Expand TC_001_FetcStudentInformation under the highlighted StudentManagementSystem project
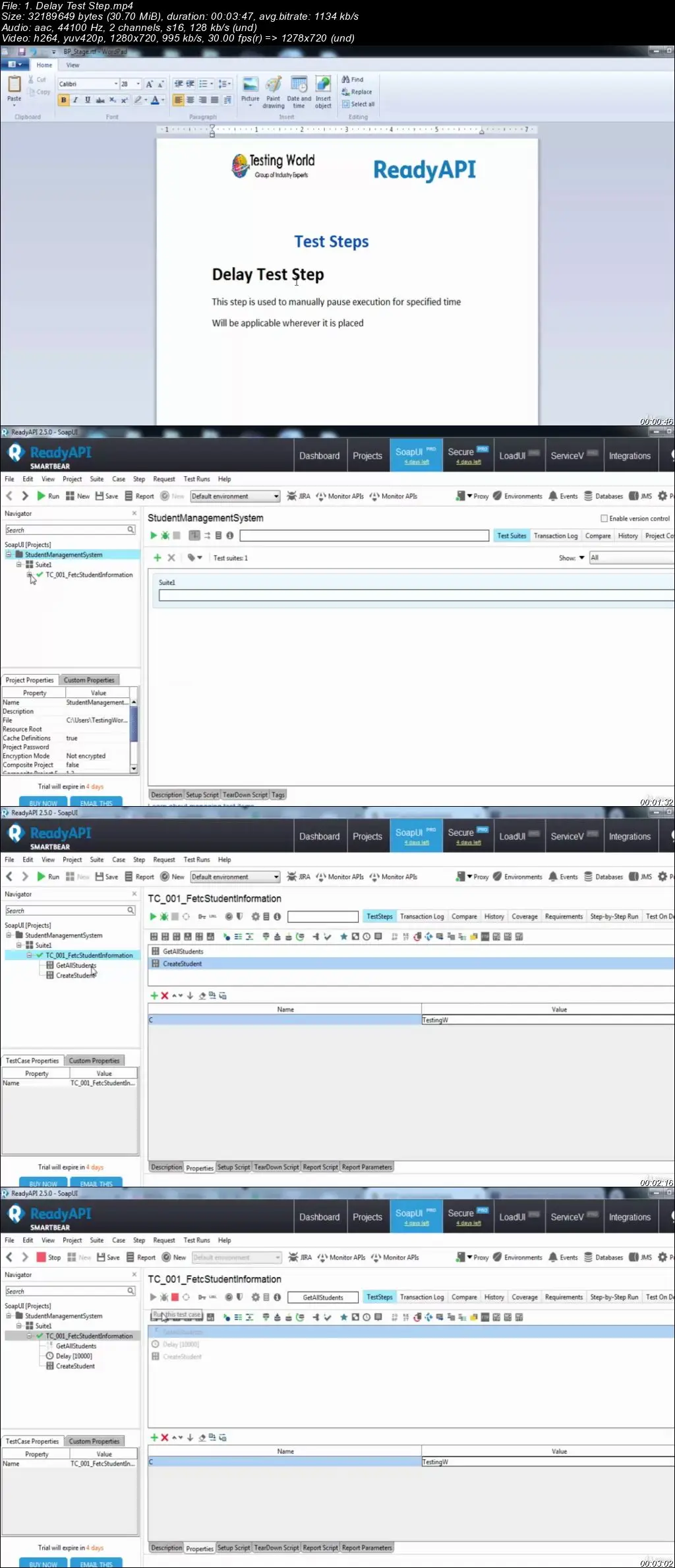This screenshot has height=1568, width=675. [x=30, y=575]
